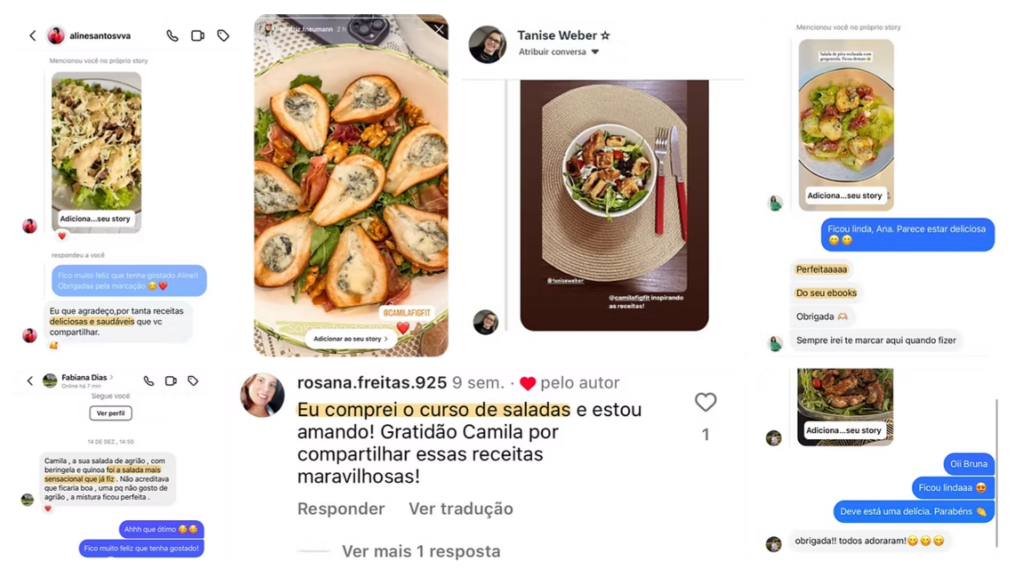This screenshot has width=1024, height=579.
Task: Tap the Ver perfil button
Action: [110, 413]
